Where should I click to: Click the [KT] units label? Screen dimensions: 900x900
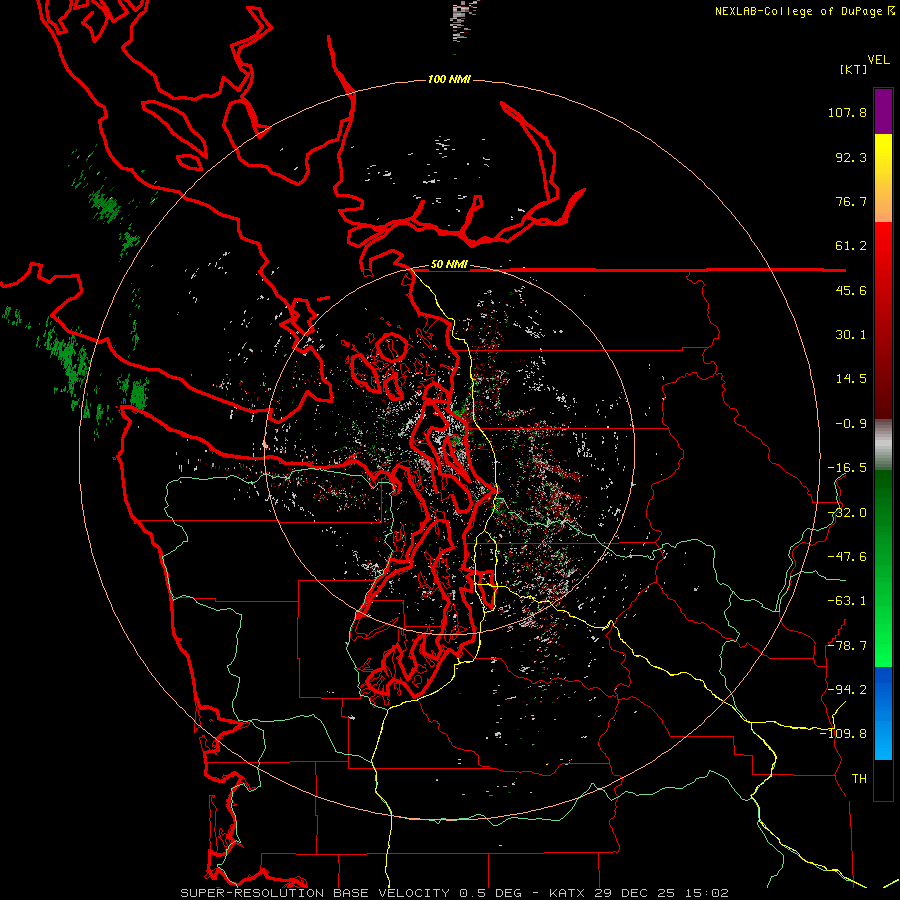pos(853,69)
